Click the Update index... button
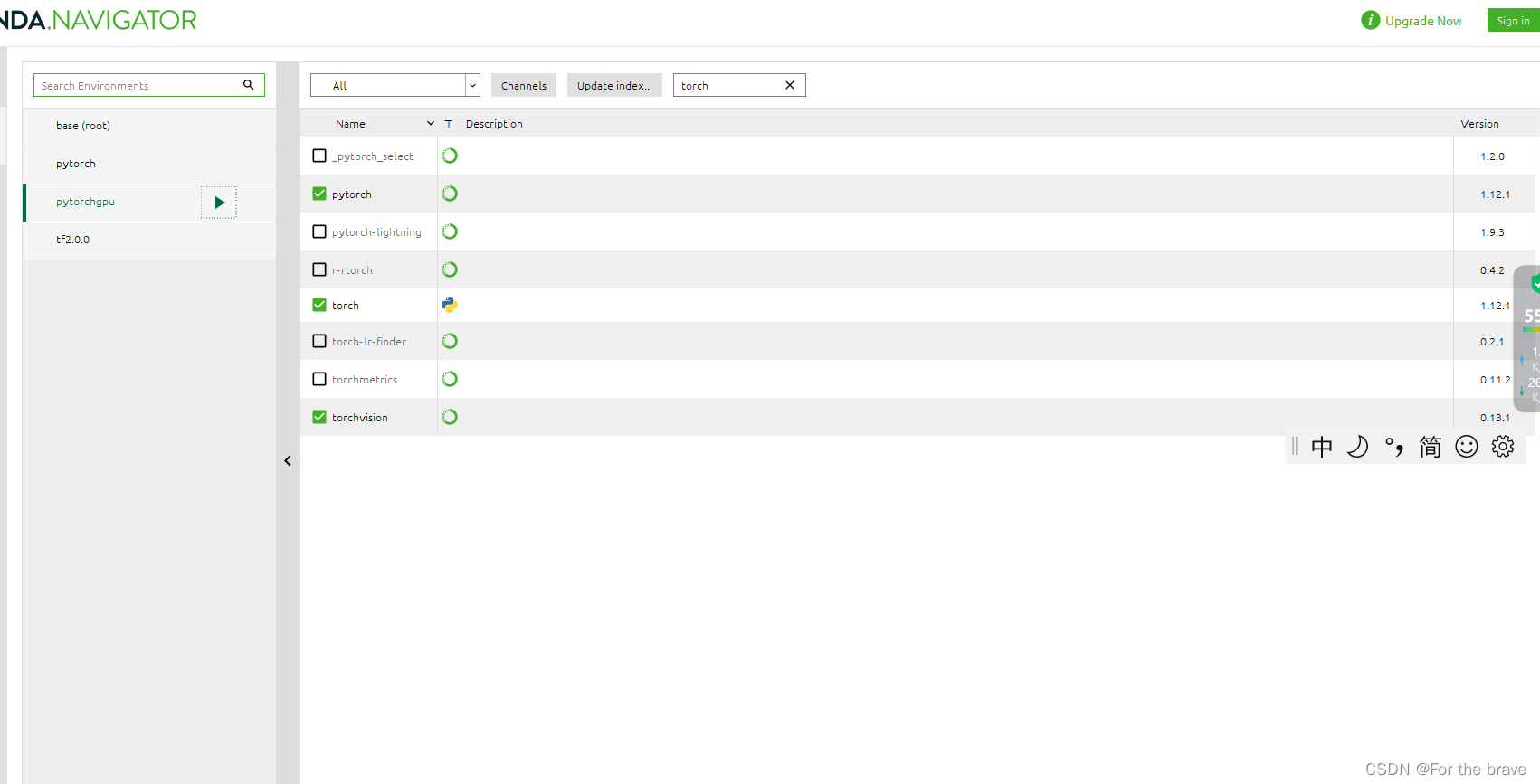 (614, 85)
